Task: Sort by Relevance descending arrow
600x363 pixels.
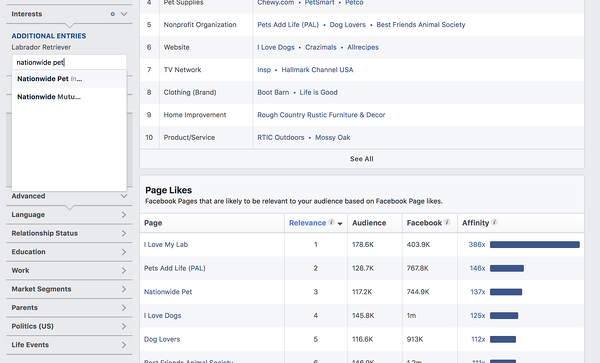Action: click(340, 223)
